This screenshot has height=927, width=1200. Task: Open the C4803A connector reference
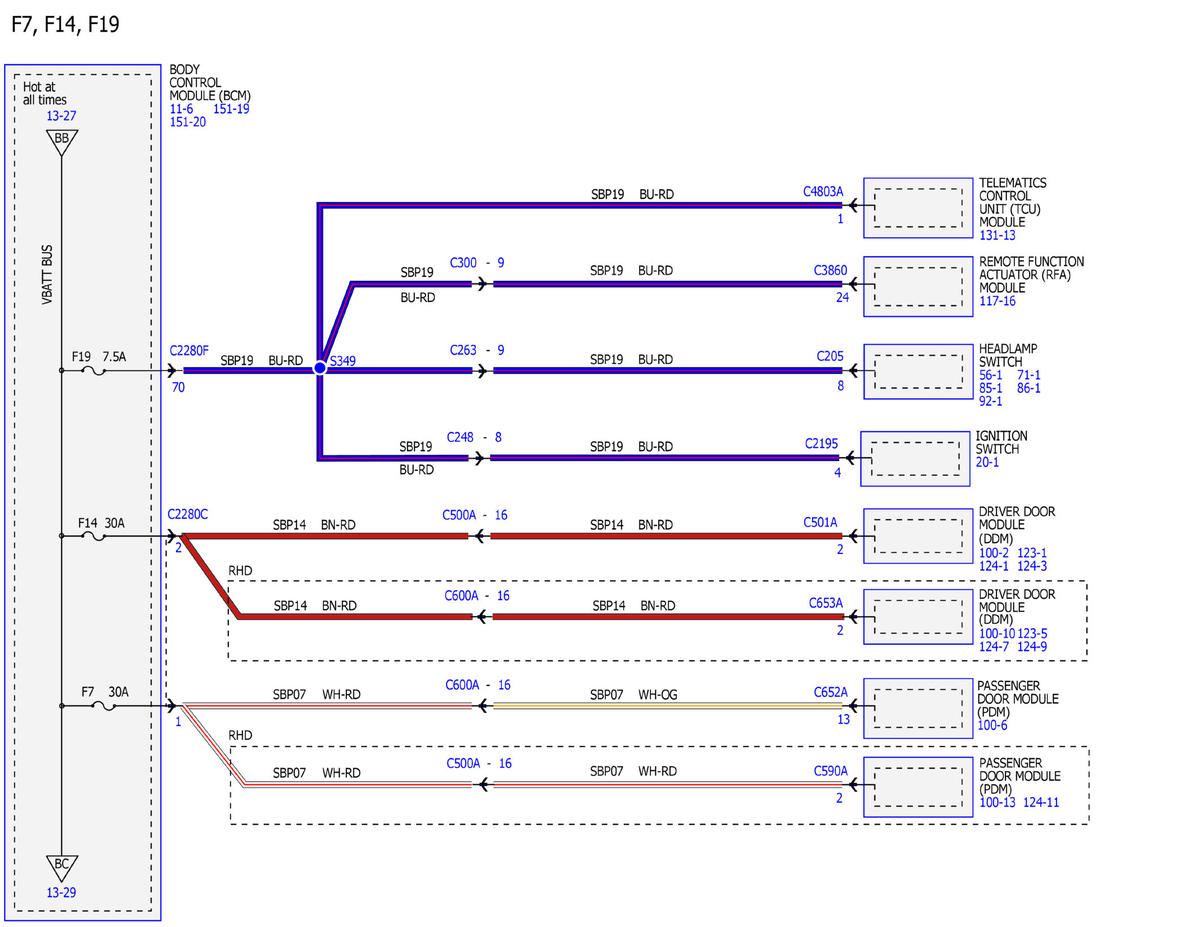[x=823, y=190]
